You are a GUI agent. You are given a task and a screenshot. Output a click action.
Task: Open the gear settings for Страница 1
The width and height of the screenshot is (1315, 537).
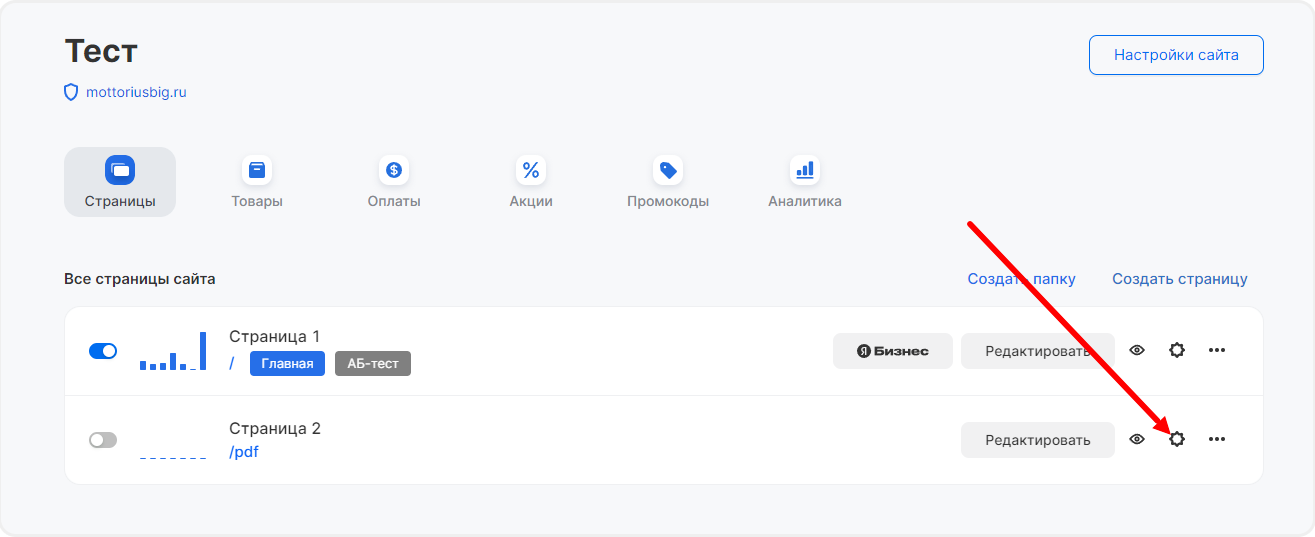[1177, 350]
